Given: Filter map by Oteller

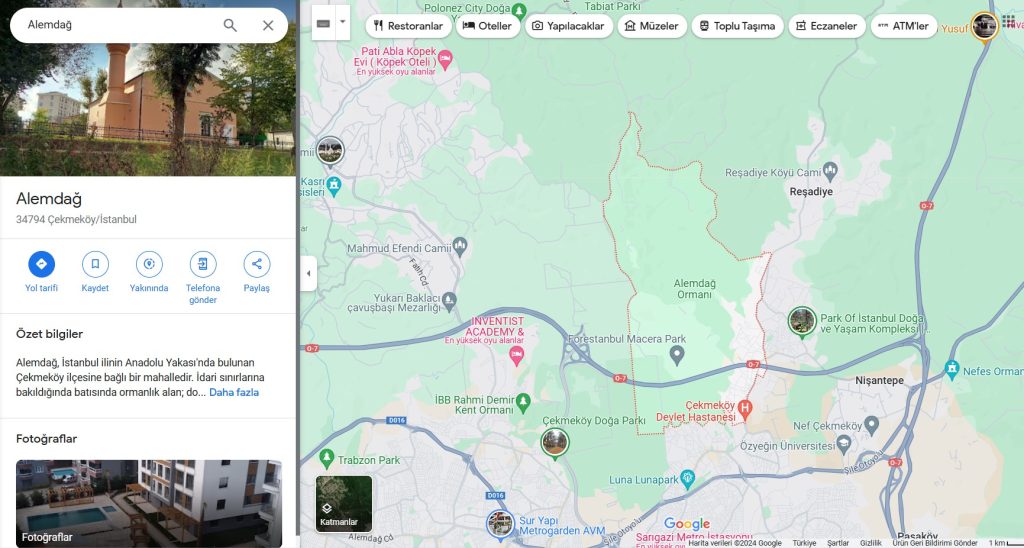Looking at the screenshot, I should click(487, 26).
